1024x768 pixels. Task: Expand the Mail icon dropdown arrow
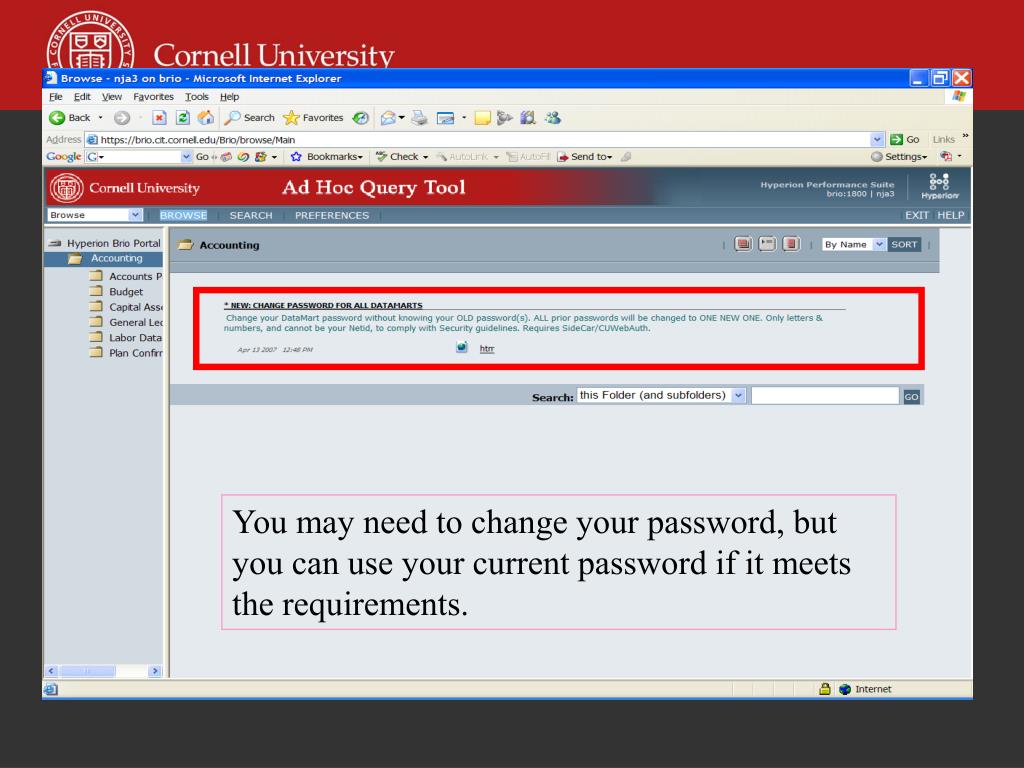click(x=402, y=118)
